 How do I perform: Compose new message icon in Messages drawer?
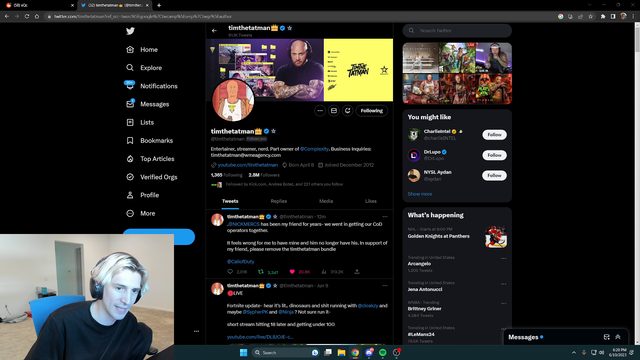pyautogui.click(x=607, y=337)
